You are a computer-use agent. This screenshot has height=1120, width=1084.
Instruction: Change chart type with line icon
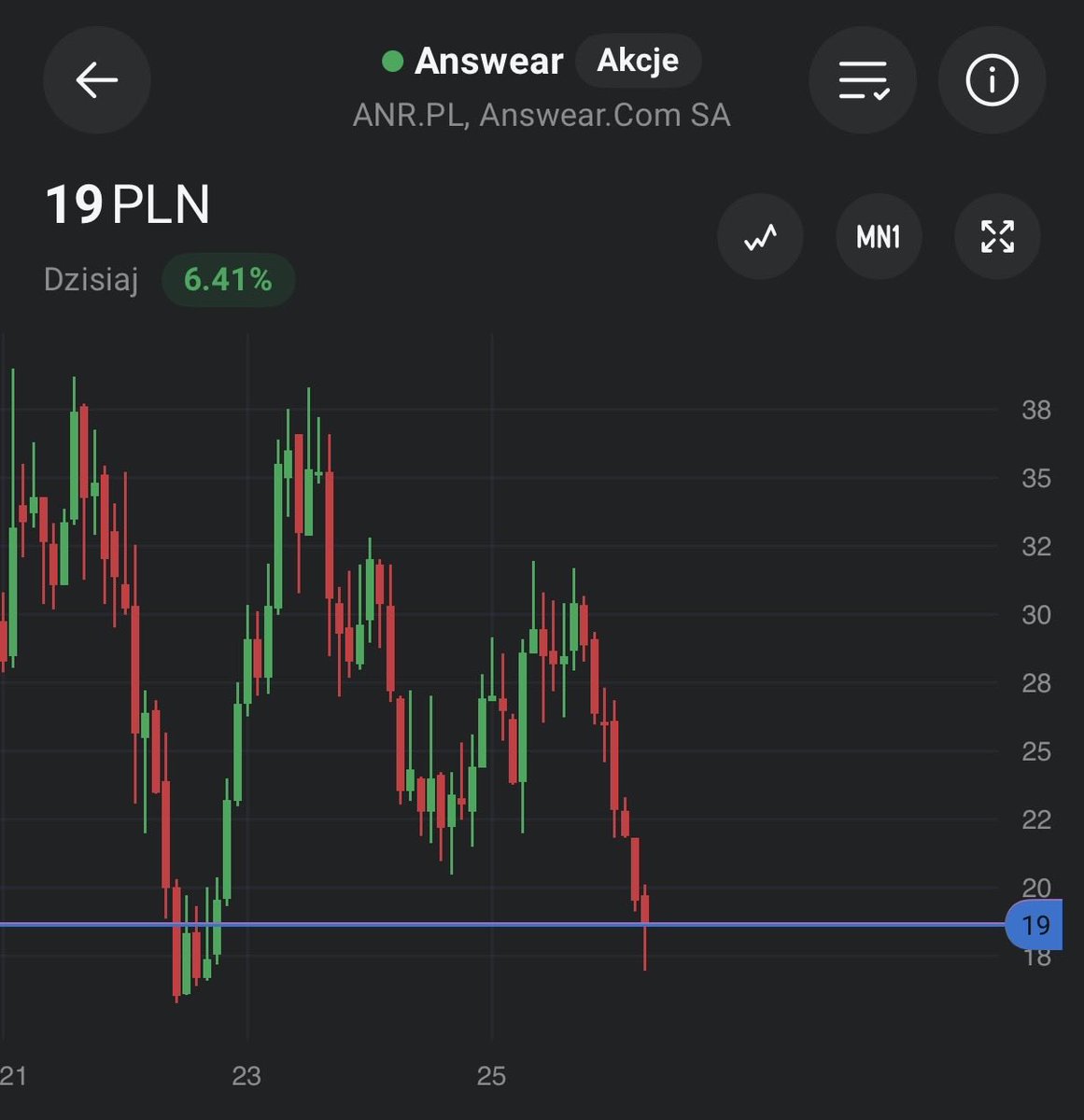click(760, 237)
